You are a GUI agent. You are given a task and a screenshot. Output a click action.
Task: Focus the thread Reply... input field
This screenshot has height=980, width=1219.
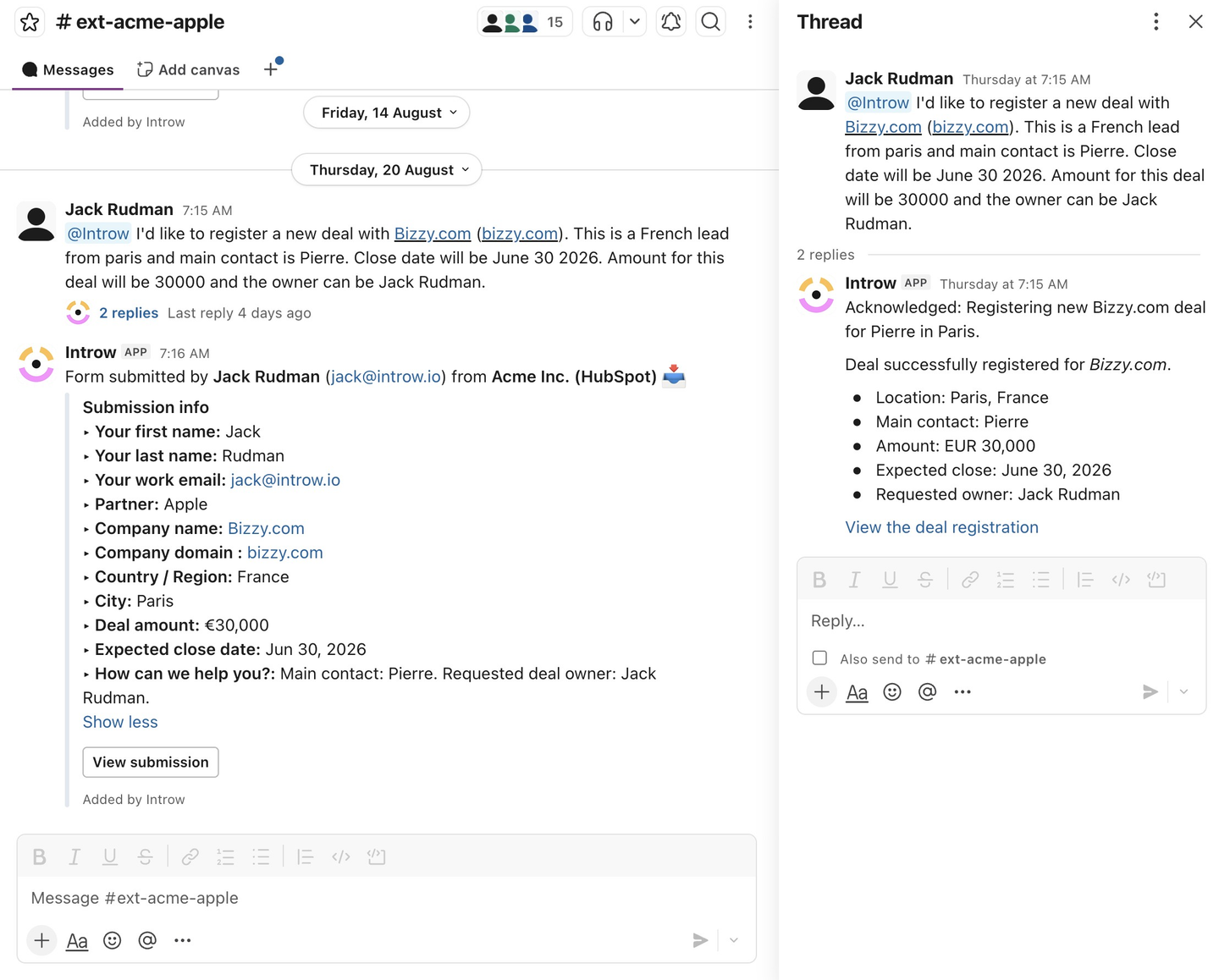1001,621
